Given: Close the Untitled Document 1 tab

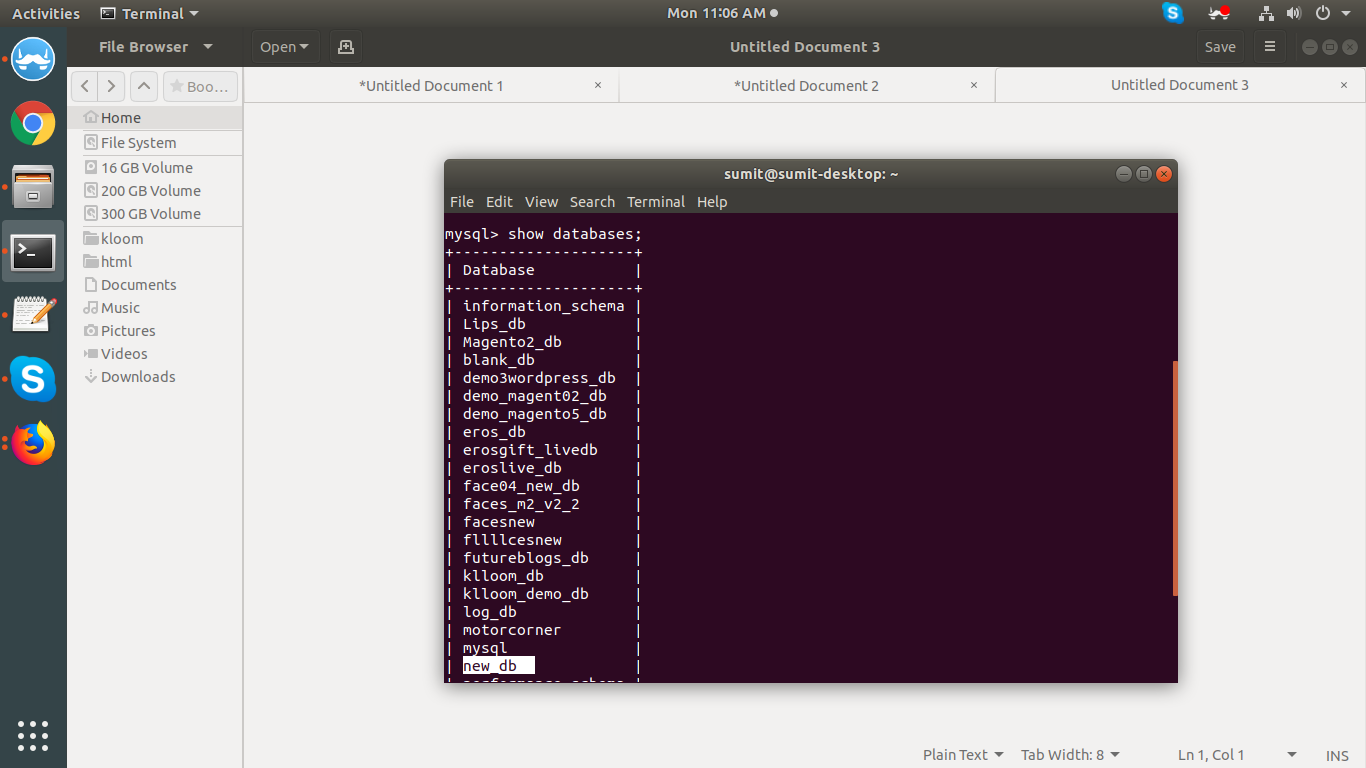Looking at the screenshot, I should [x=598, y=85].
